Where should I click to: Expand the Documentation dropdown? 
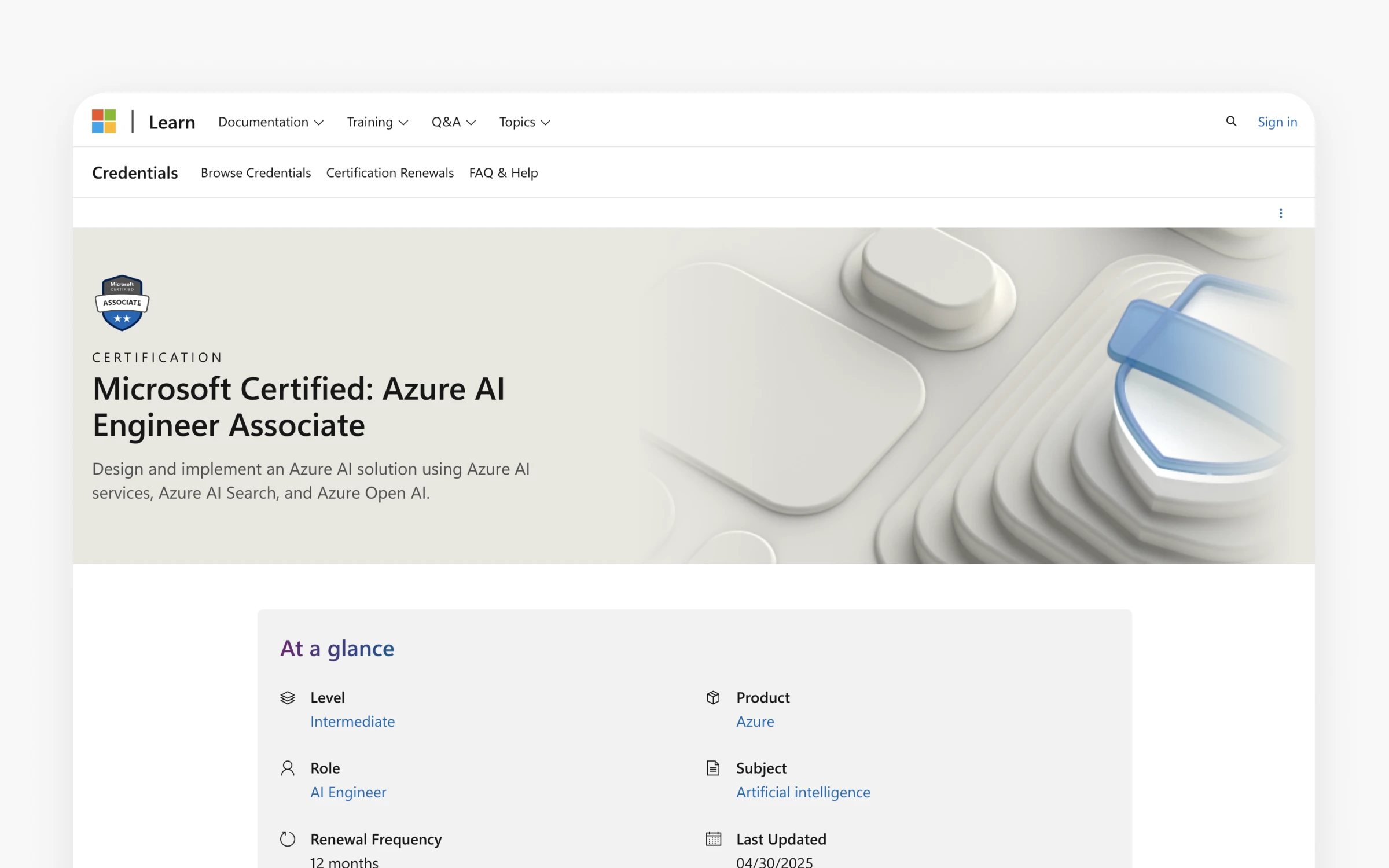[x=271, y=122]
